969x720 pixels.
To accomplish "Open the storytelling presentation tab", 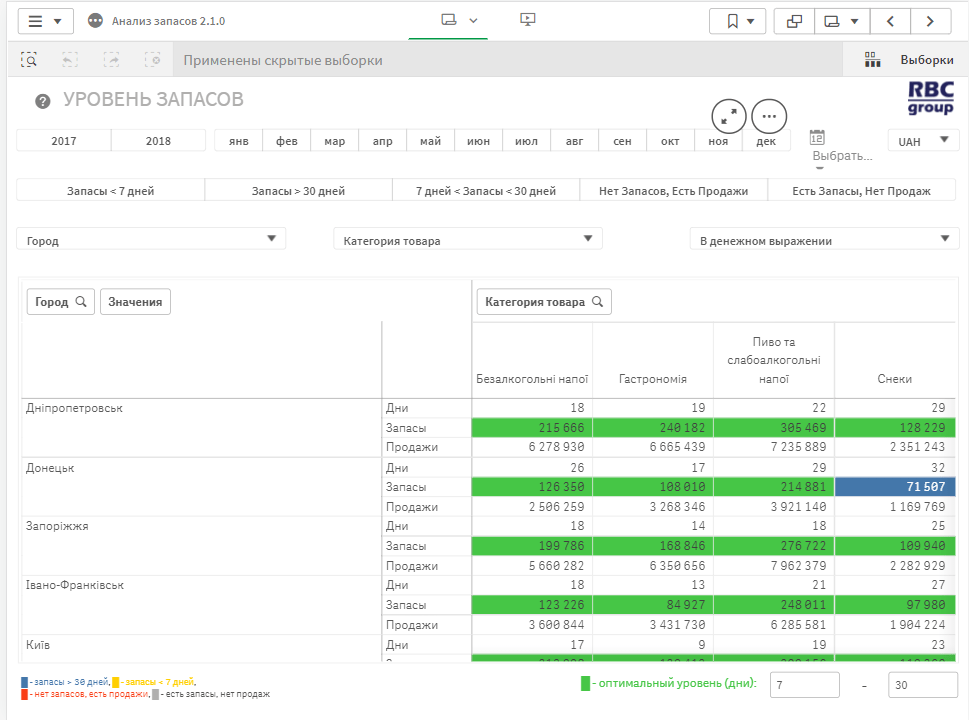I will click(x=528, y=20).
